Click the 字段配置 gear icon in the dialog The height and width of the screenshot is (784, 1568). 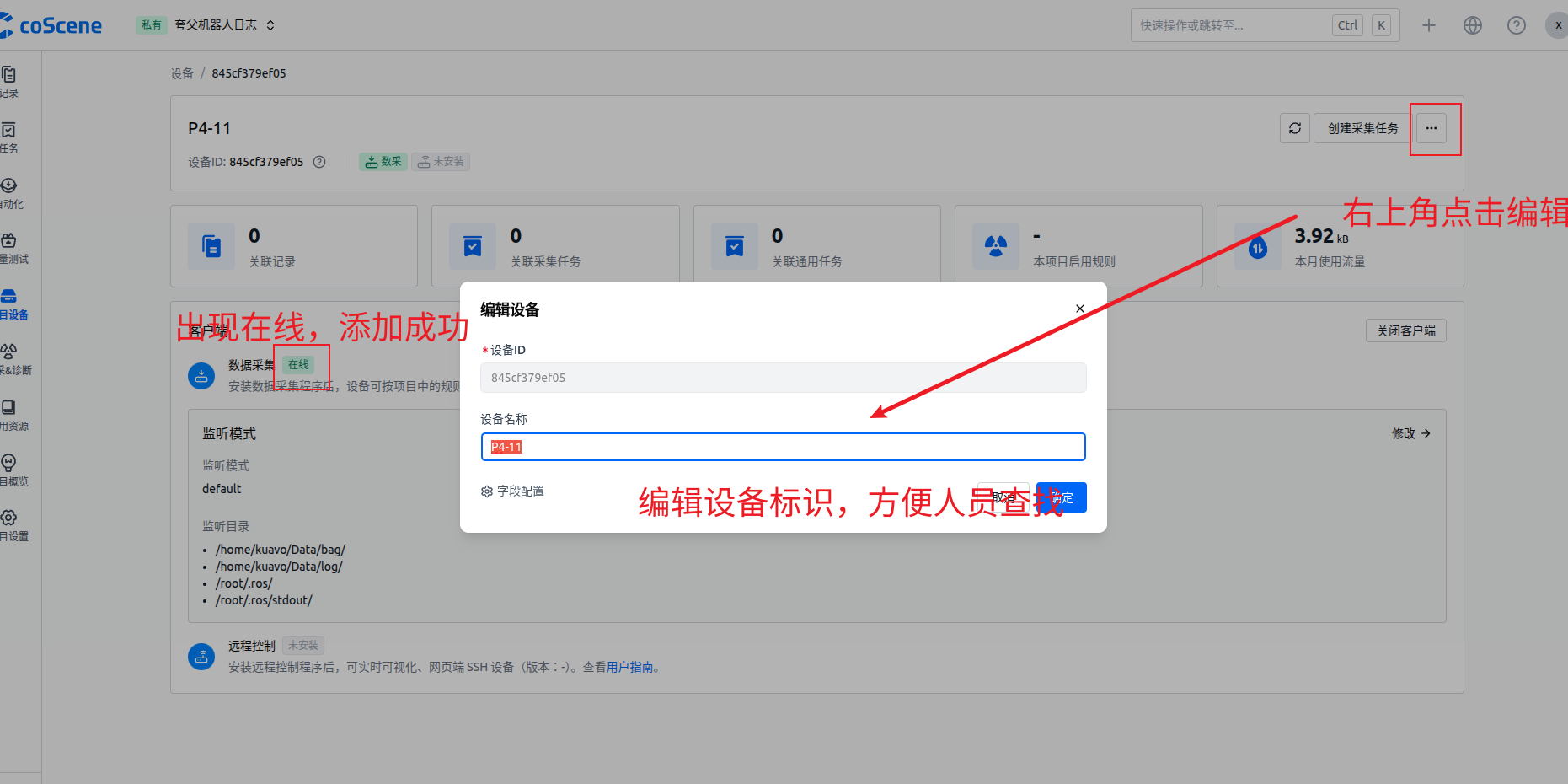[487, 491]
